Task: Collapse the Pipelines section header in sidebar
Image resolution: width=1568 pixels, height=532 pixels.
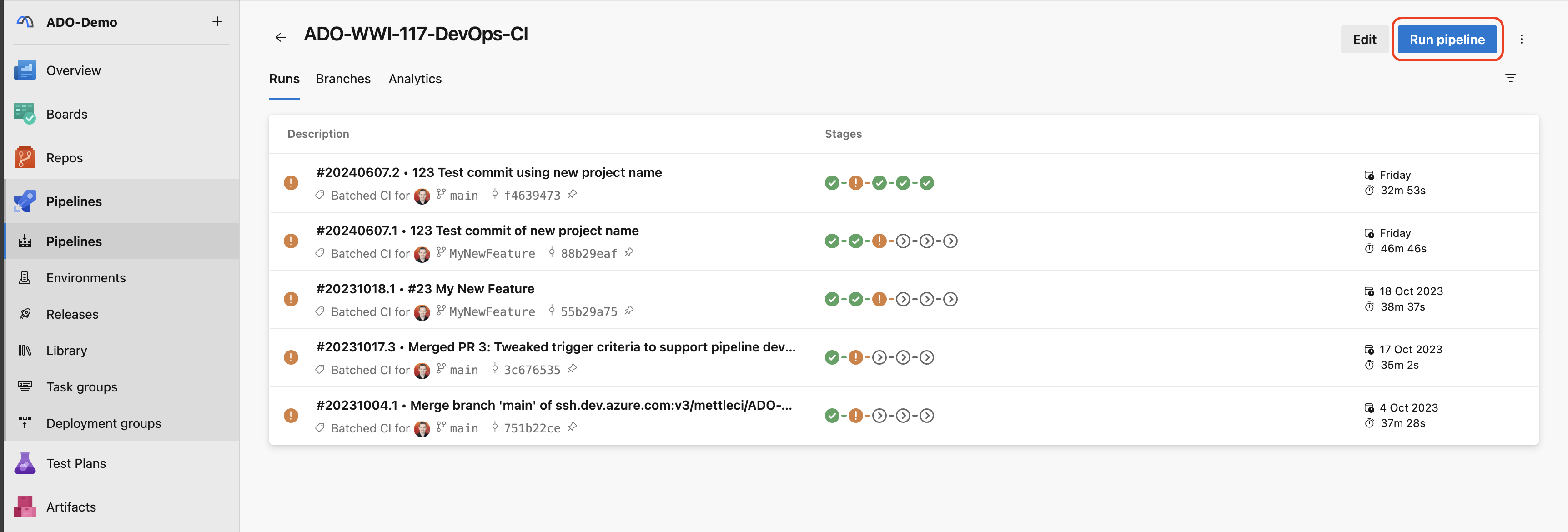Action: (x=74, y=201)
